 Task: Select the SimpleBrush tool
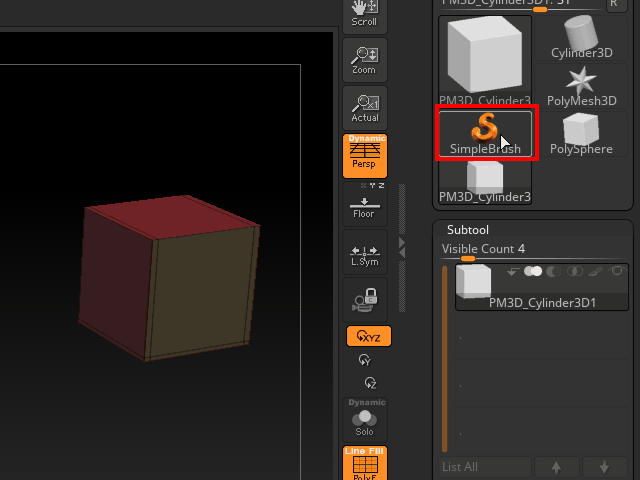pyautogui.click(x=486, y=132)
